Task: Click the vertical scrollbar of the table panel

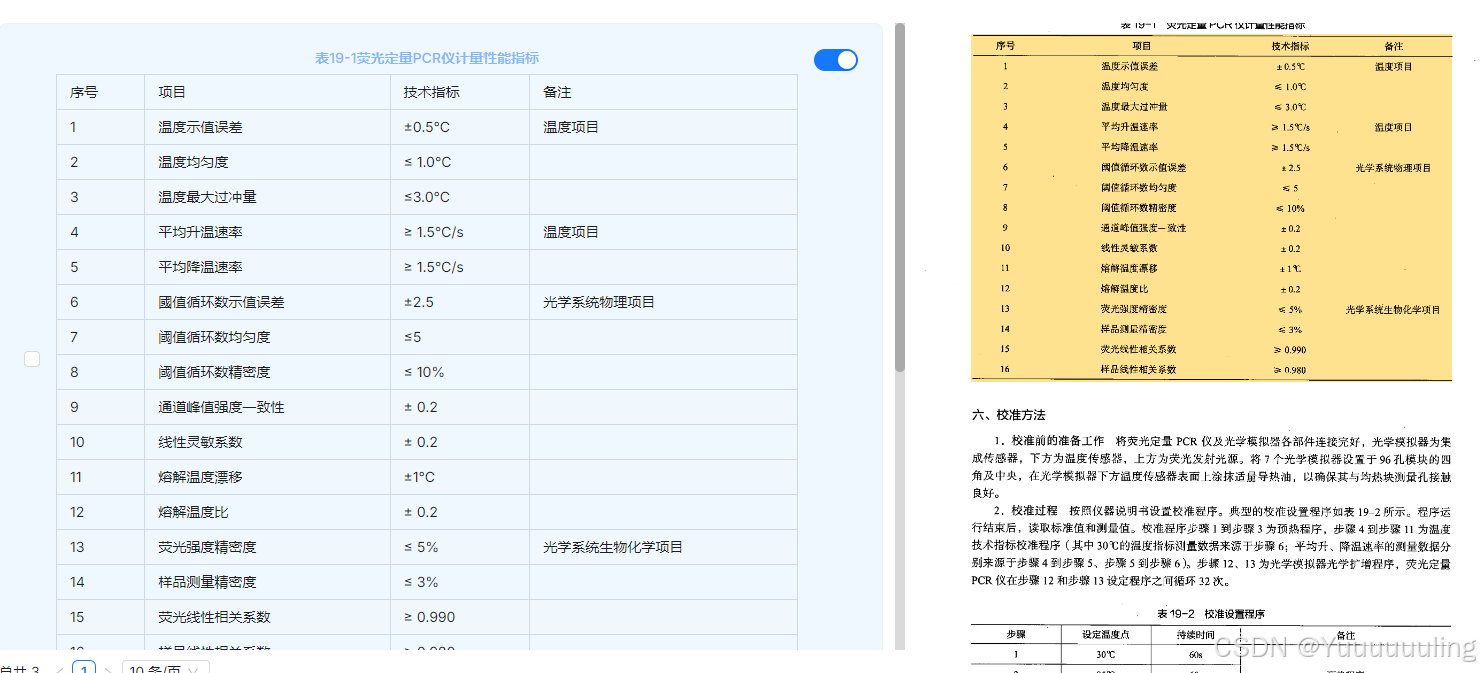Action: [899, 198]
